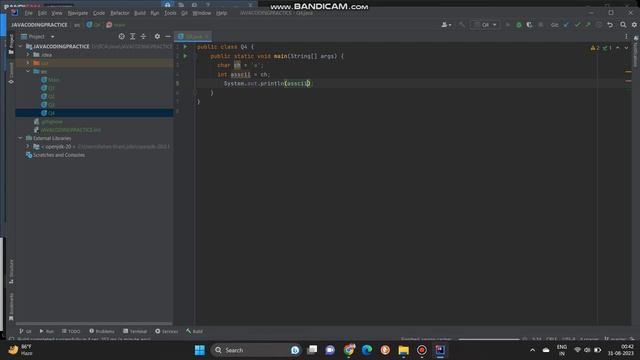Open the View menu
This screenshot has width=640, height=360.
click(x=57, y=13)
